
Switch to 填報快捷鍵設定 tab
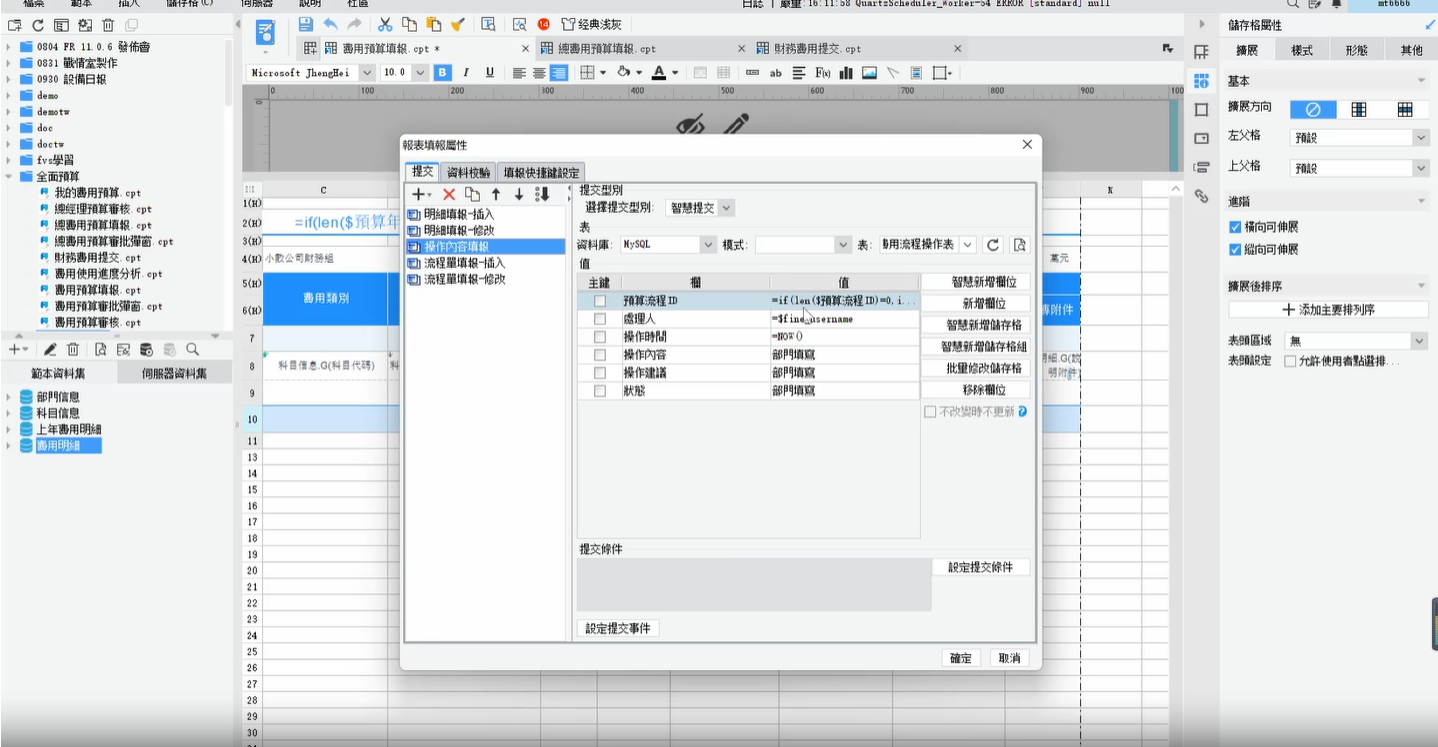click(541, 173)
